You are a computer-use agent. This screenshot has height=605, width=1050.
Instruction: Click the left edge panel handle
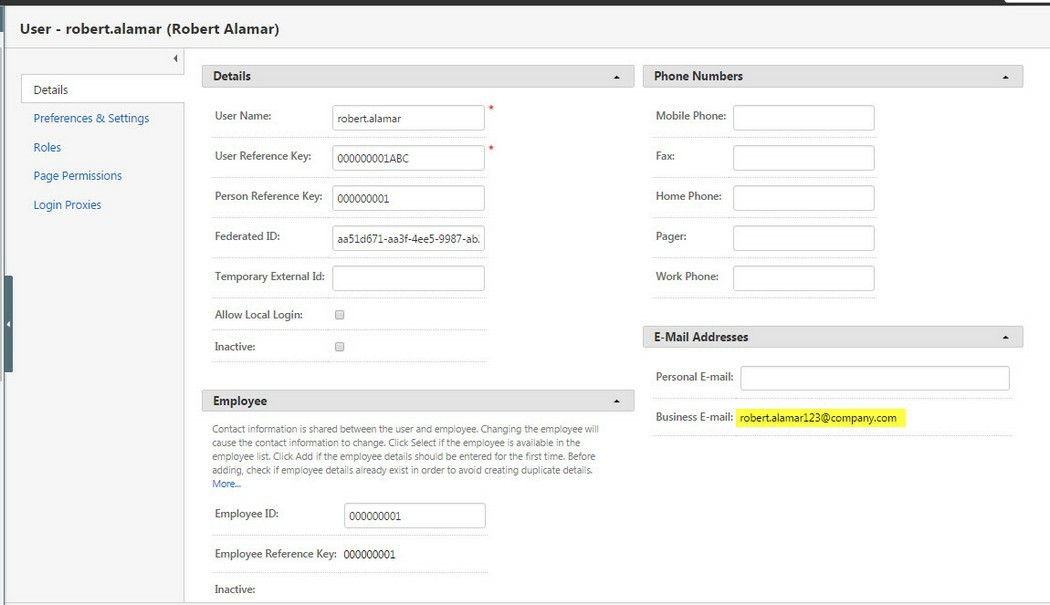coord(9,324)
